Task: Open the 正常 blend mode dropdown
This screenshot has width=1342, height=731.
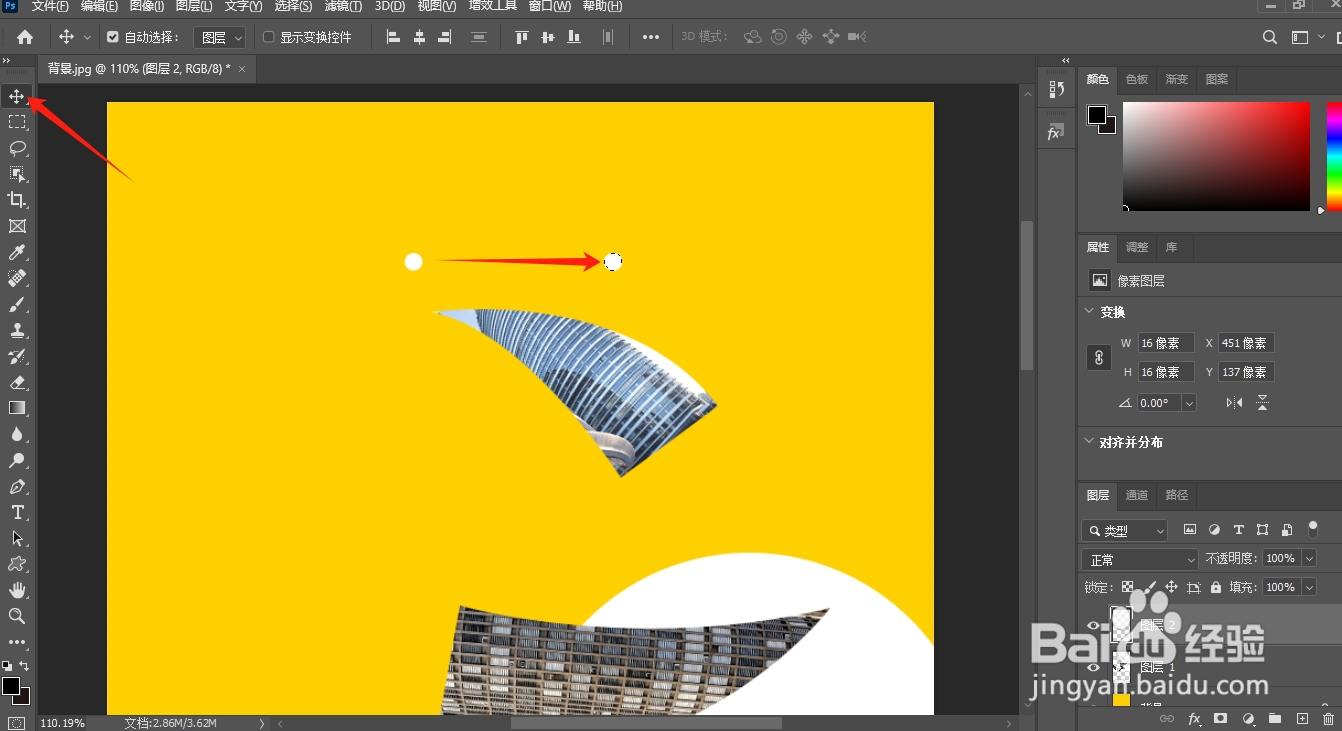Action: tap(1139, 559)
